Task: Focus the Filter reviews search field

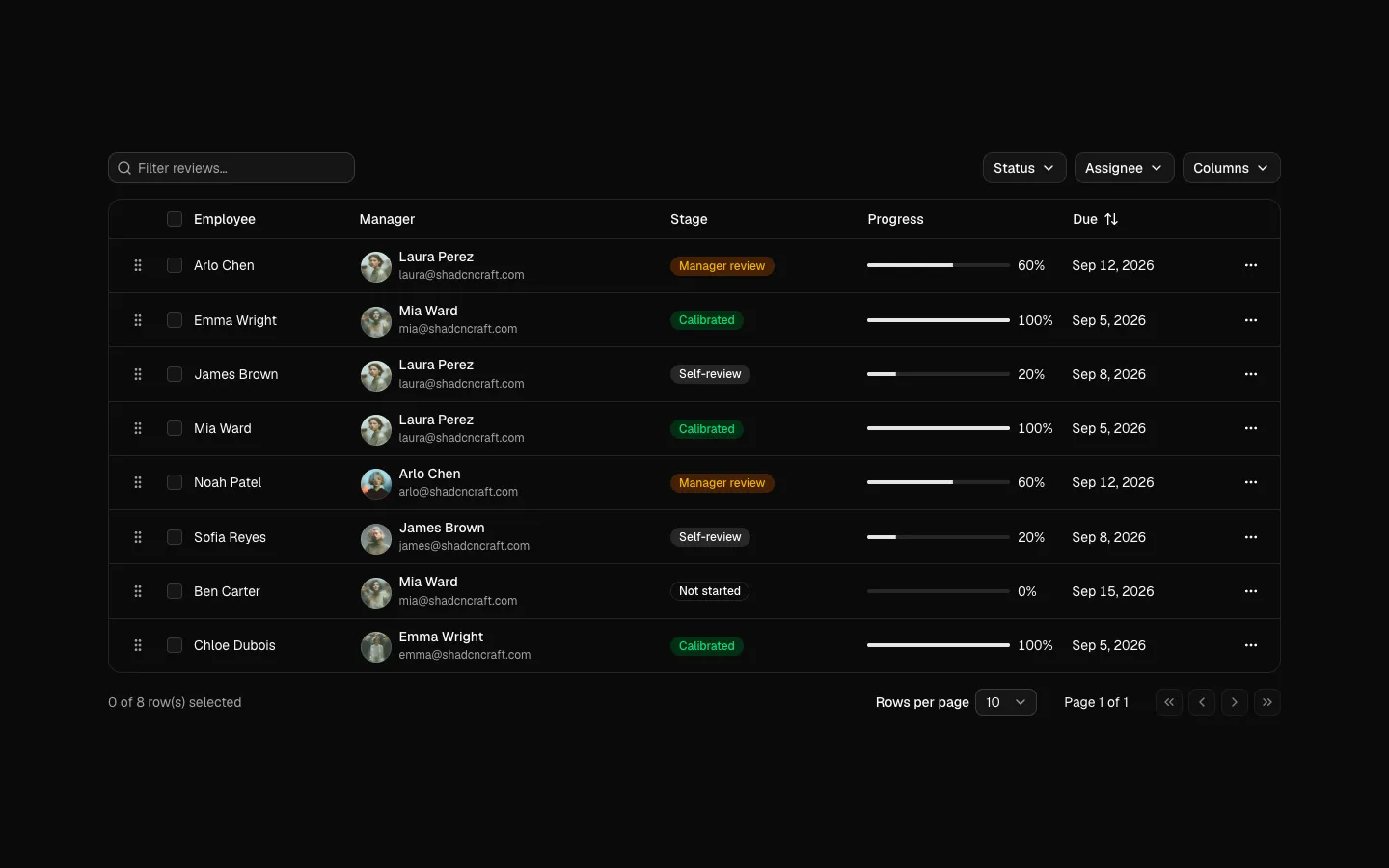Action: point(231,168)
